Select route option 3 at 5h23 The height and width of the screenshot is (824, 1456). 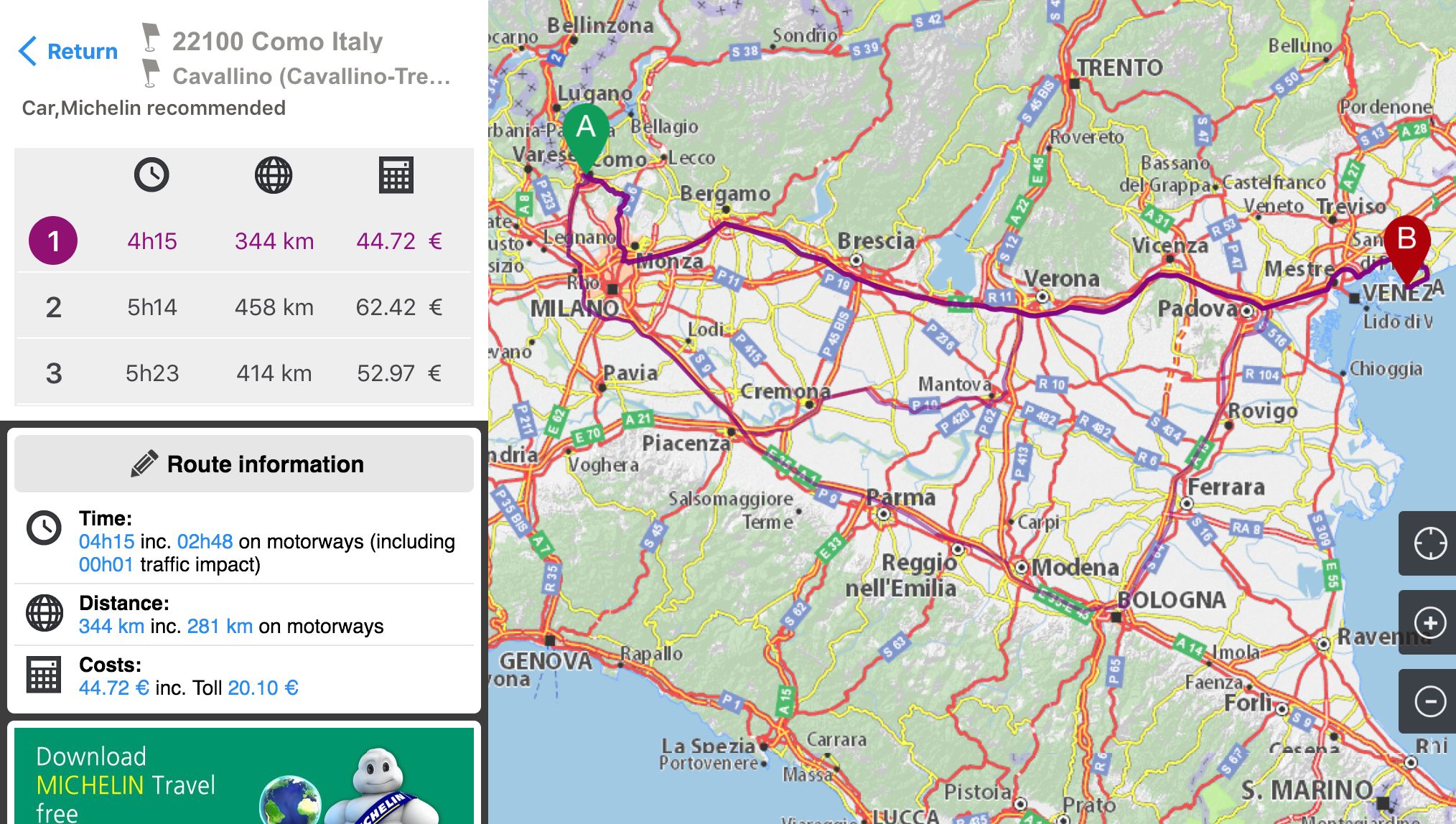(244, 373)
